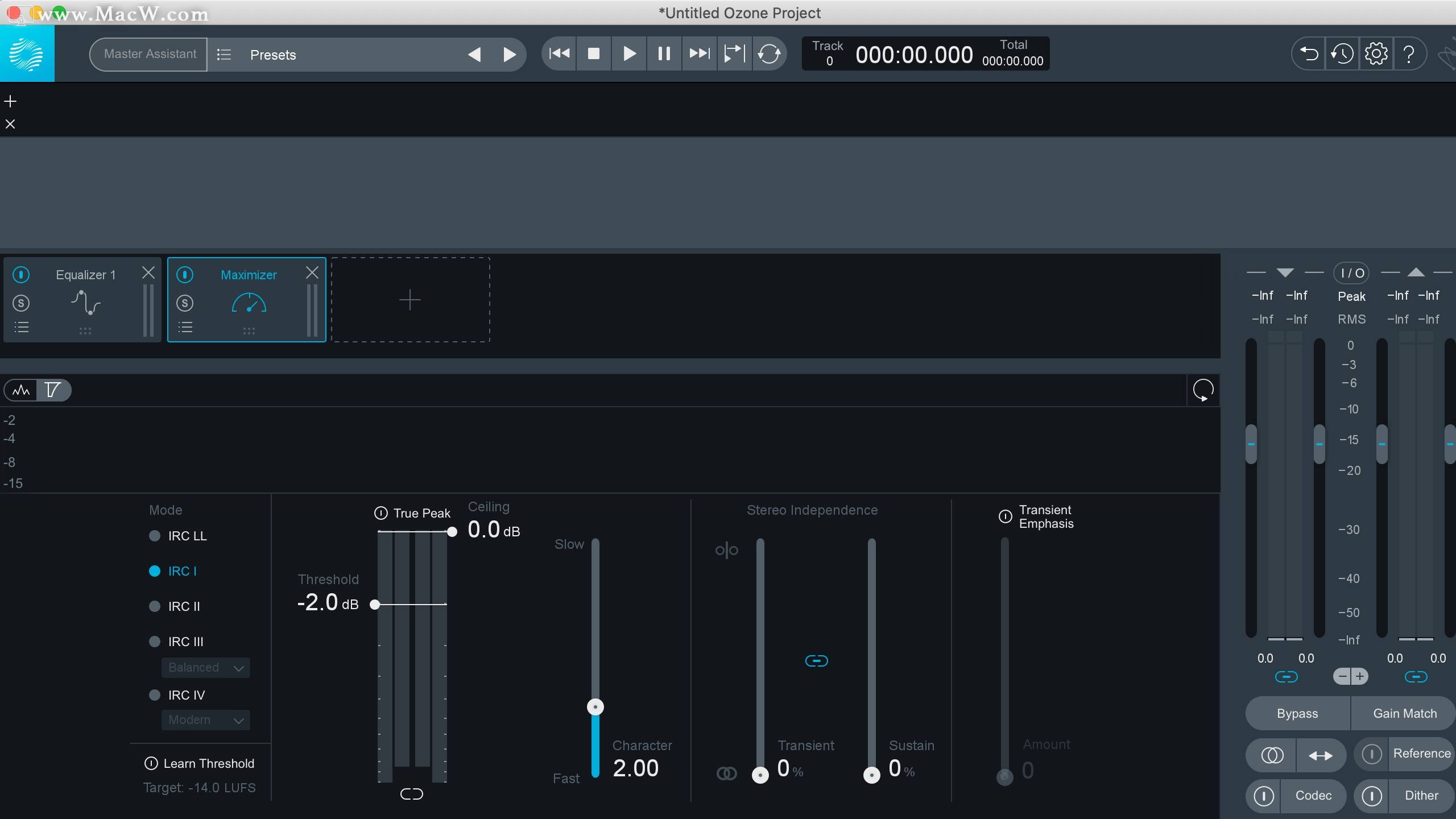This screenshot has width=1456, height=819.
Task: Open the Codec panel
Action: coord(1313,795)
